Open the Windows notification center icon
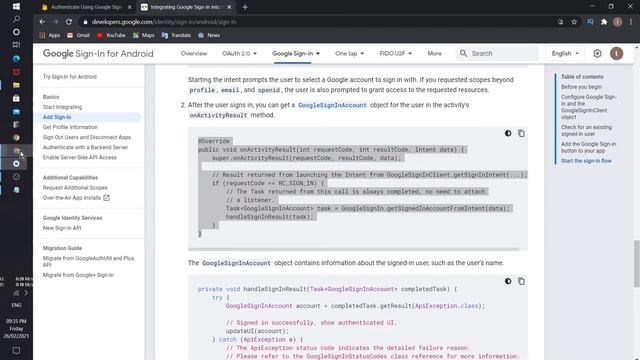 (16, 351)
